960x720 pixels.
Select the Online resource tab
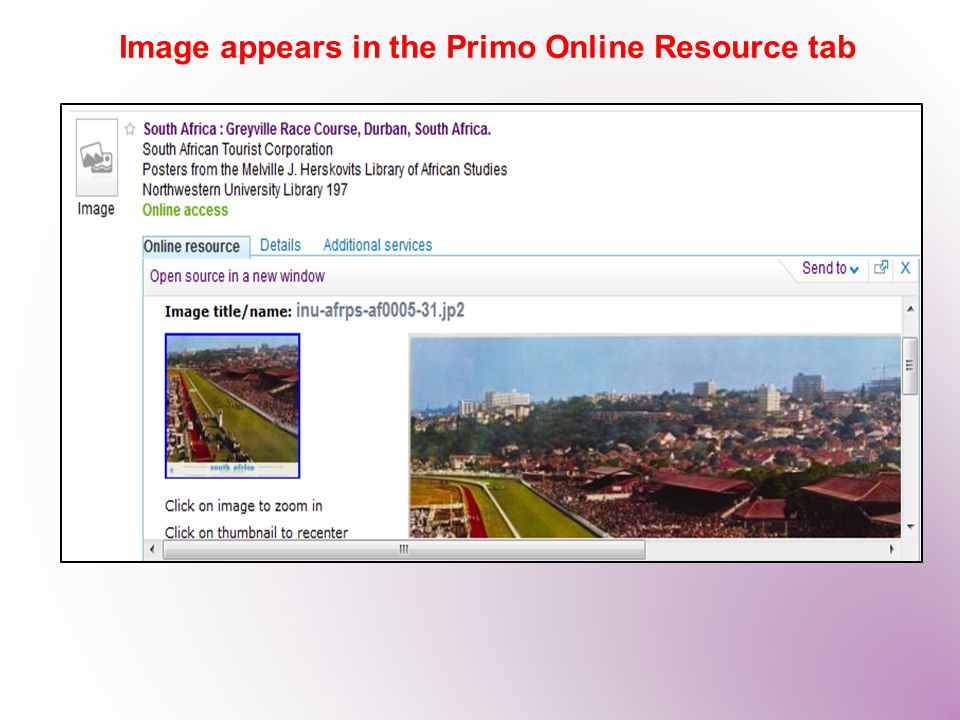[x=196, y=246]
